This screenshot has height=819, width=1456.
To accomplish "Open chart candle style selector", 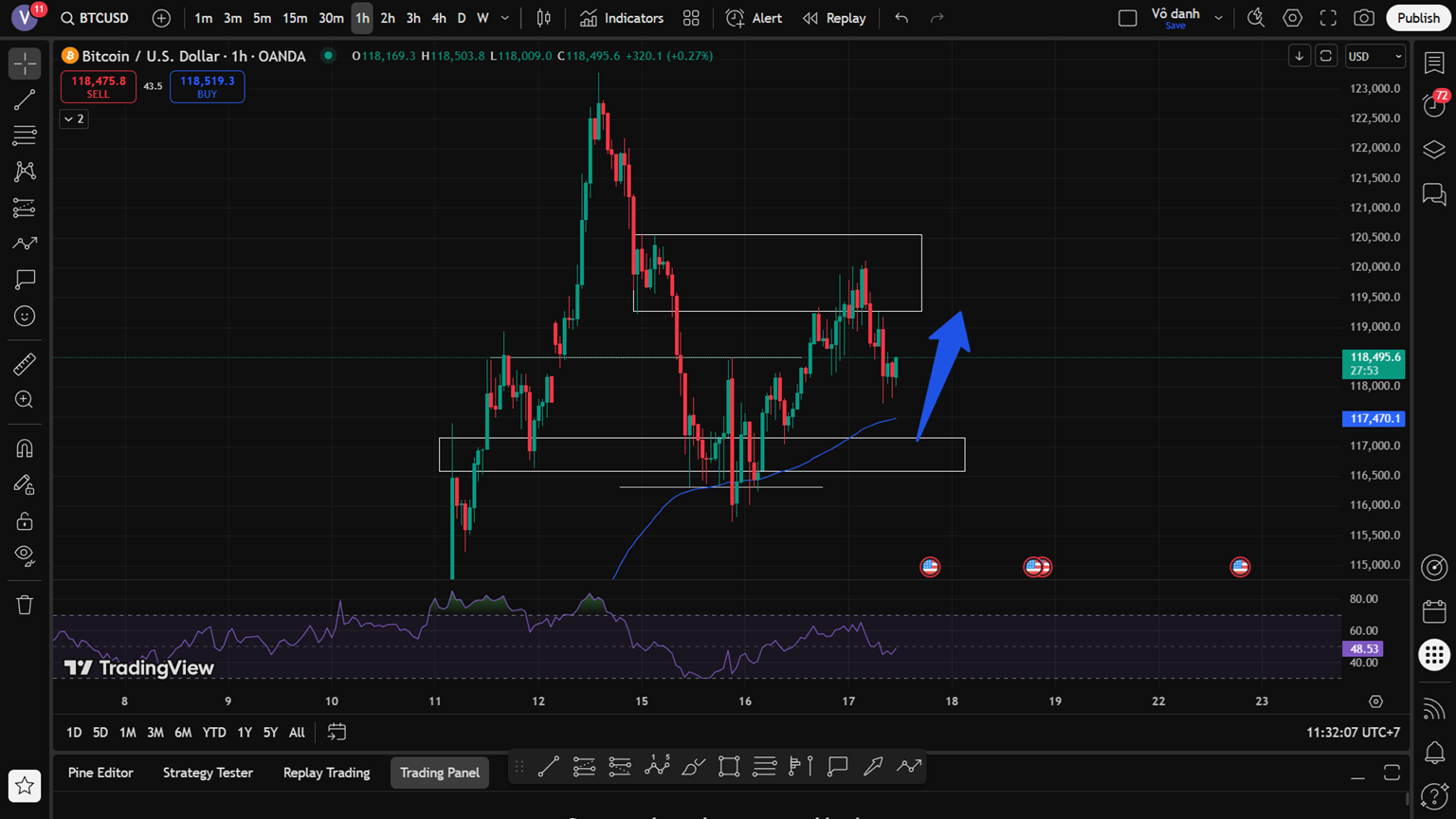I will 544,18.
